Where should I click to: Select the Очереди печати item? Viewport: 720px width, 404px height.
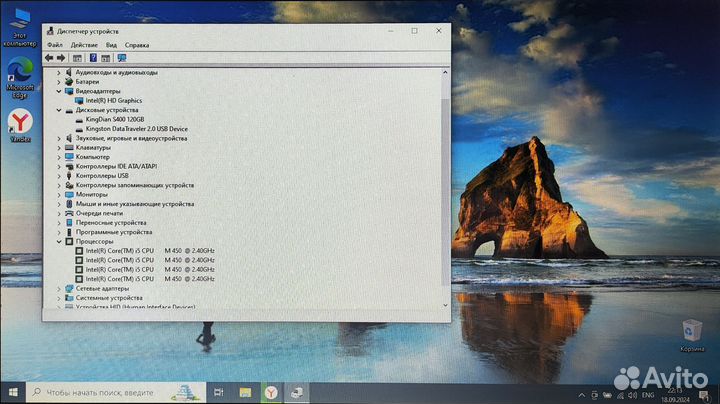(x=99, y=213)
